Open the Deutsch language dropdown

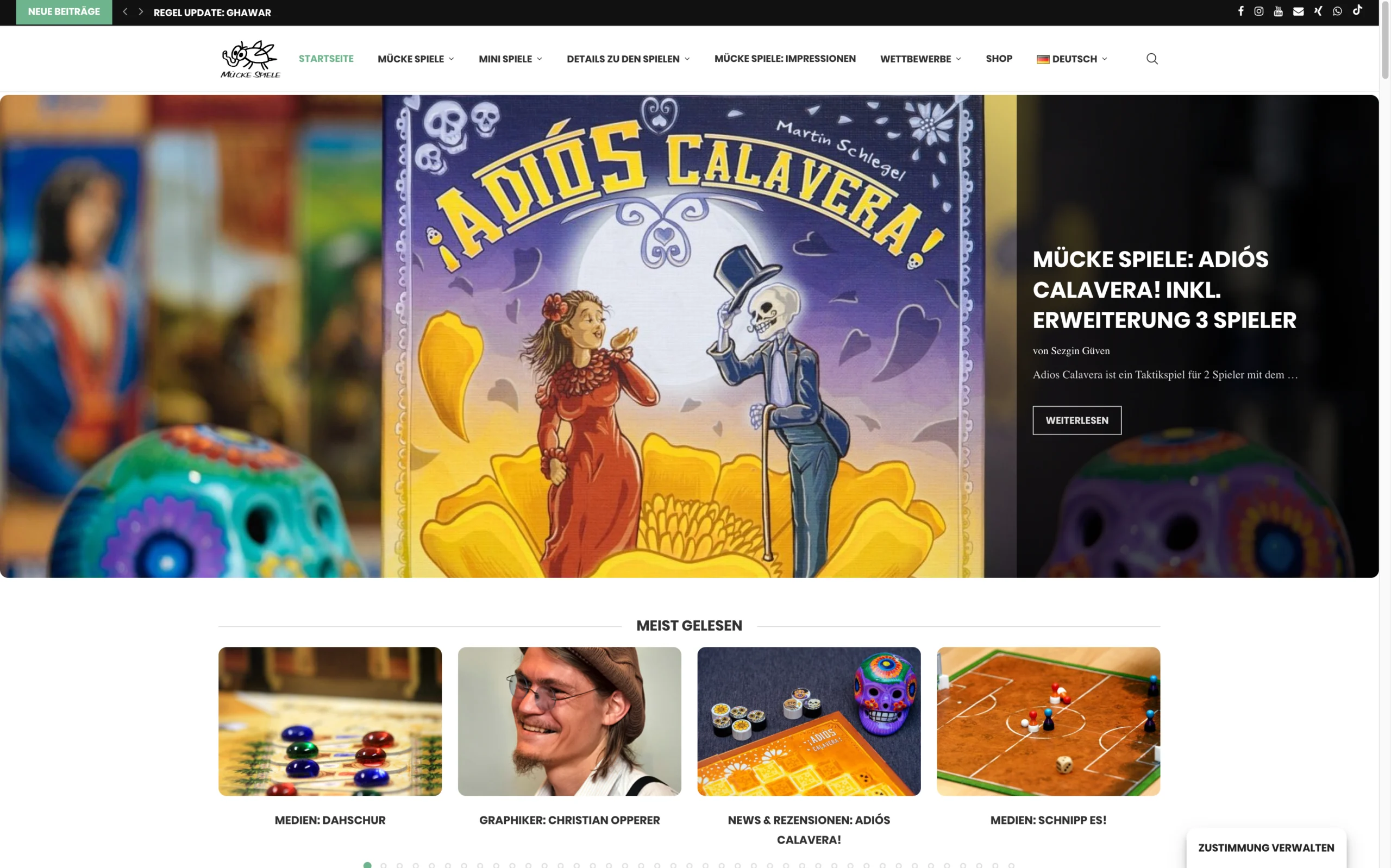(x=1072, y=59)
